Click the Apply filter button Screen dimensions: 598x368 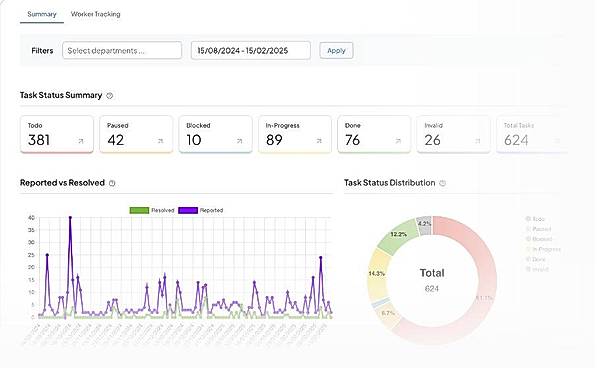click(x=336, y=50)
